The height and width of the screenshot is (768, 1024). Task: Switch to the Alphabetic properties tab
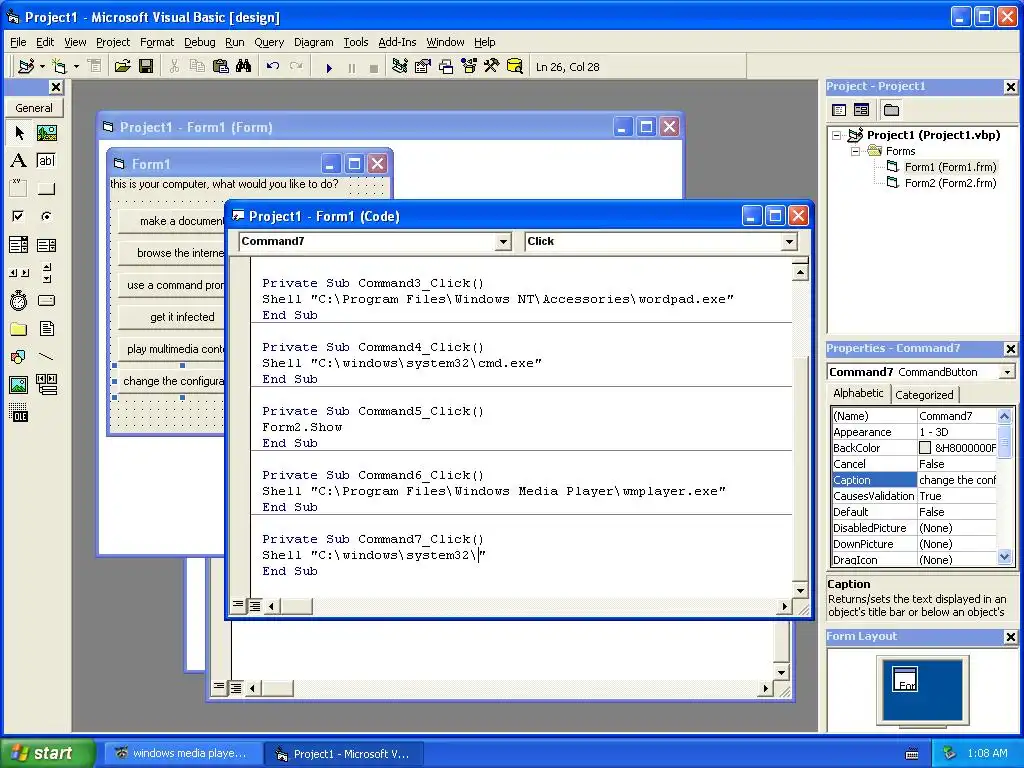[x=858, y=393]
